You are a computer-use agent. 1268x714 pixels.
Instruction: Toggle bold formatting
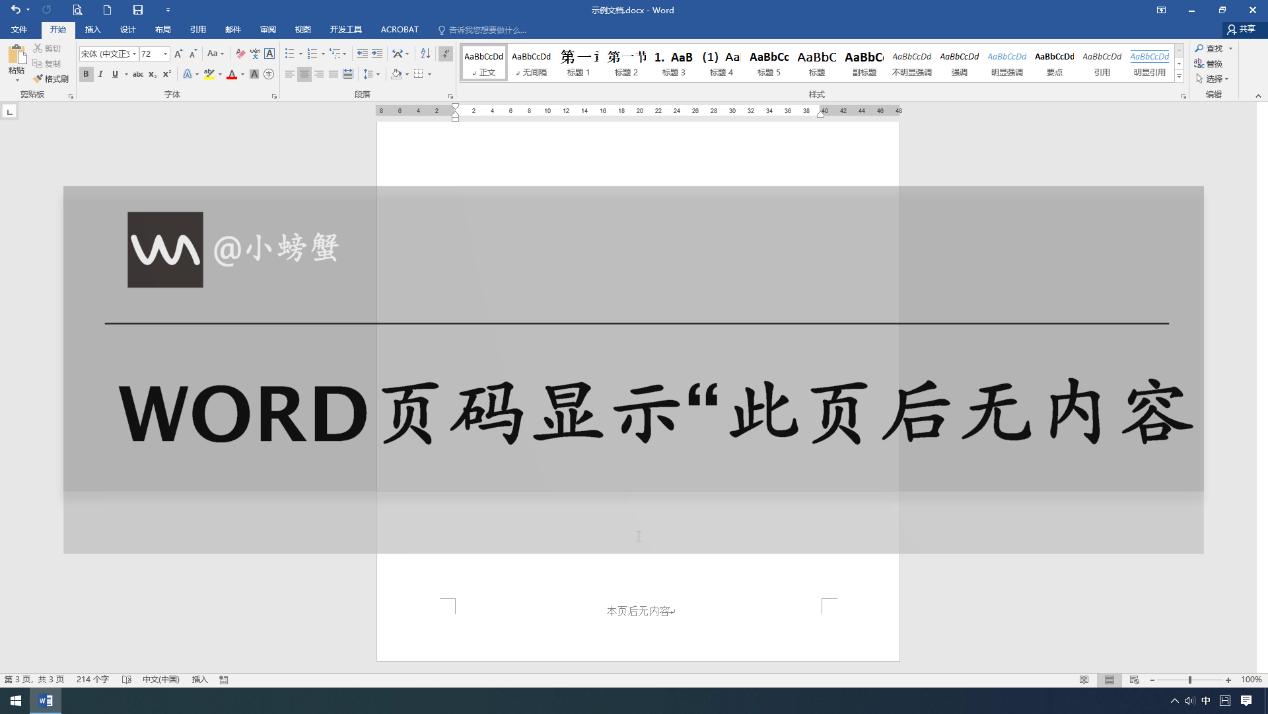86,74
